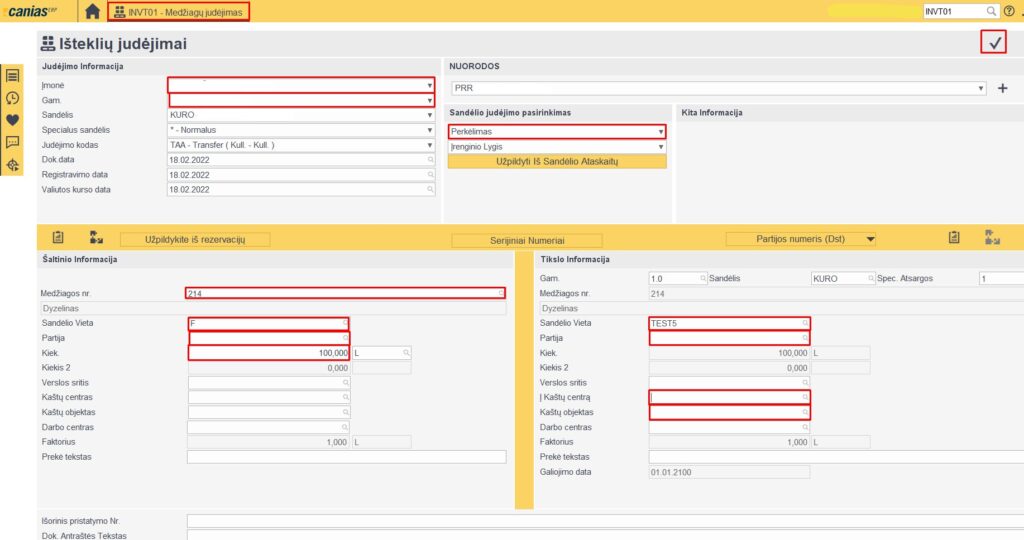
Task: Switch to INVT01 - Medžiagų judėjimas tab
Action: click(x=178, y=11)
